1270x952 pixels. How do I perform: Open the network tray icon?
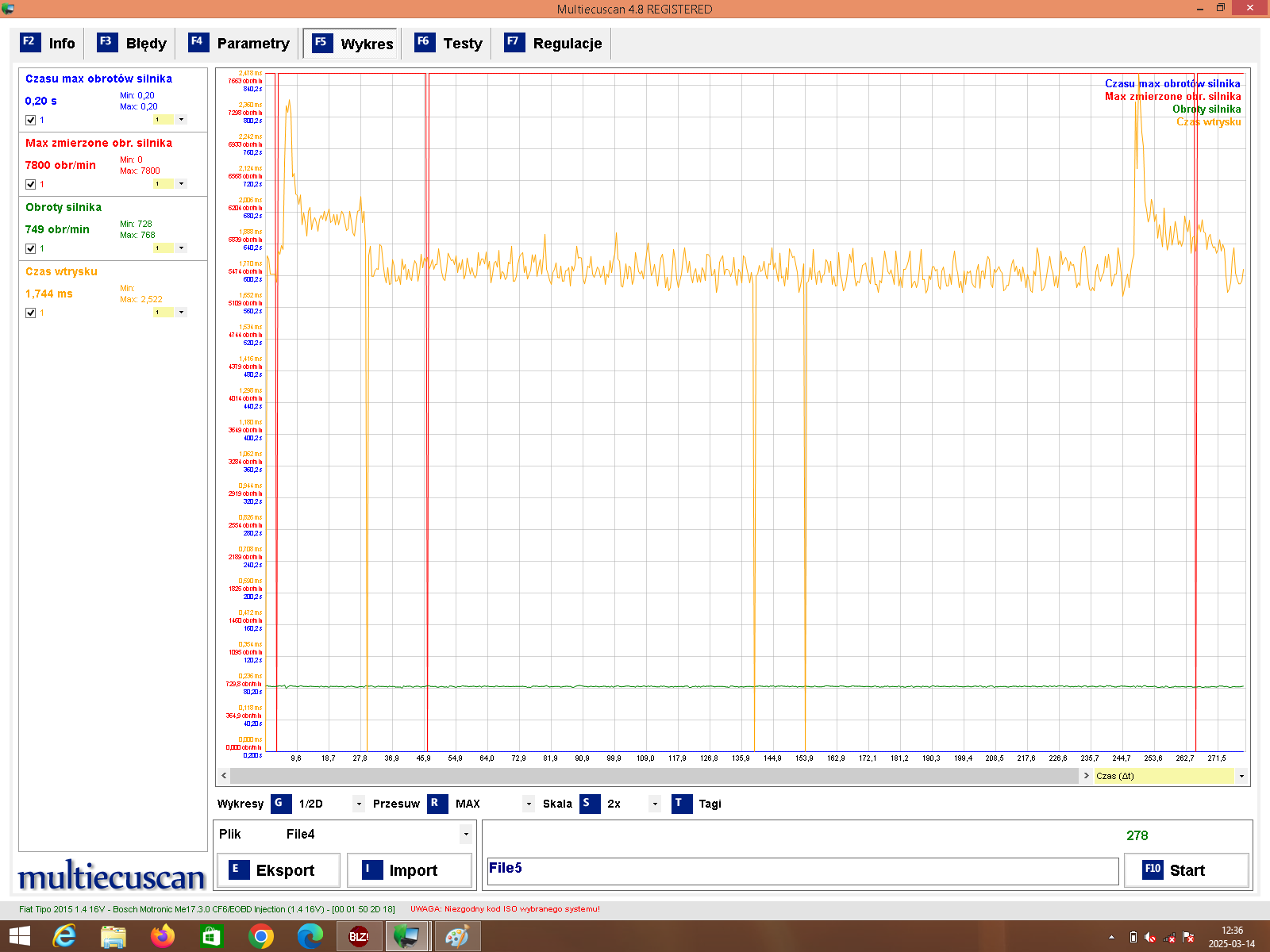point(1169,937)
